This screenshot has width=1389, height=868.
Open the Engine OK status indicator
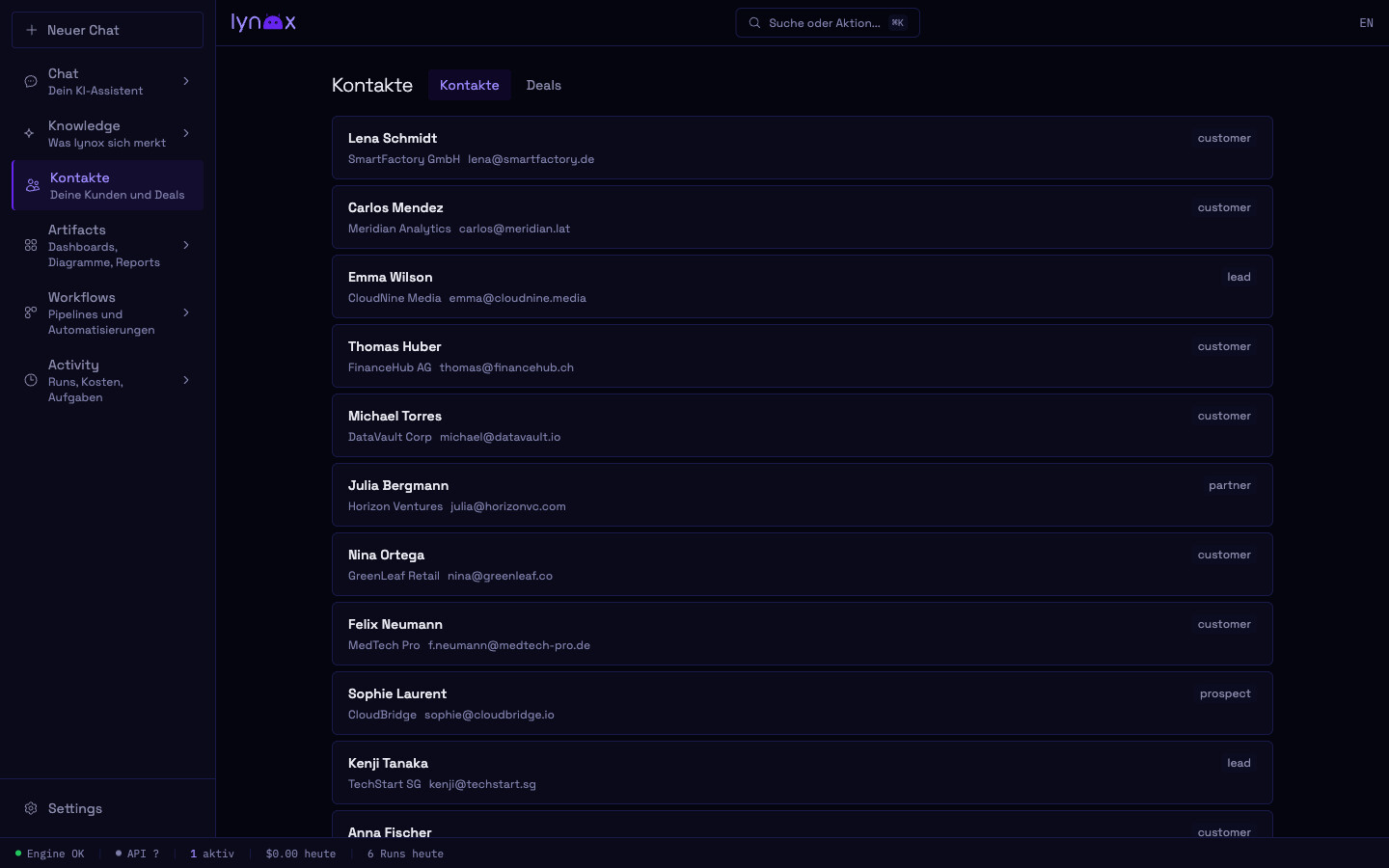50,854
